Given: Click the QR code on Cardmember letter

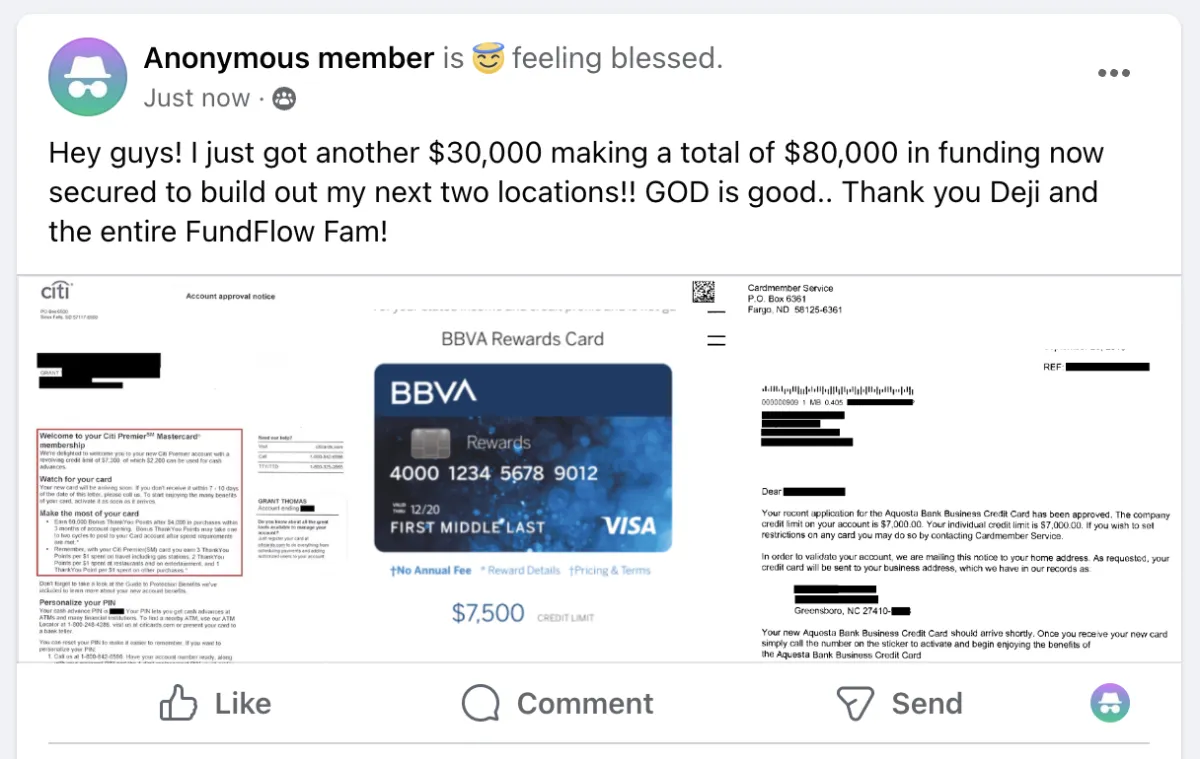Looking at the screenshot, I should click(704, 292).
